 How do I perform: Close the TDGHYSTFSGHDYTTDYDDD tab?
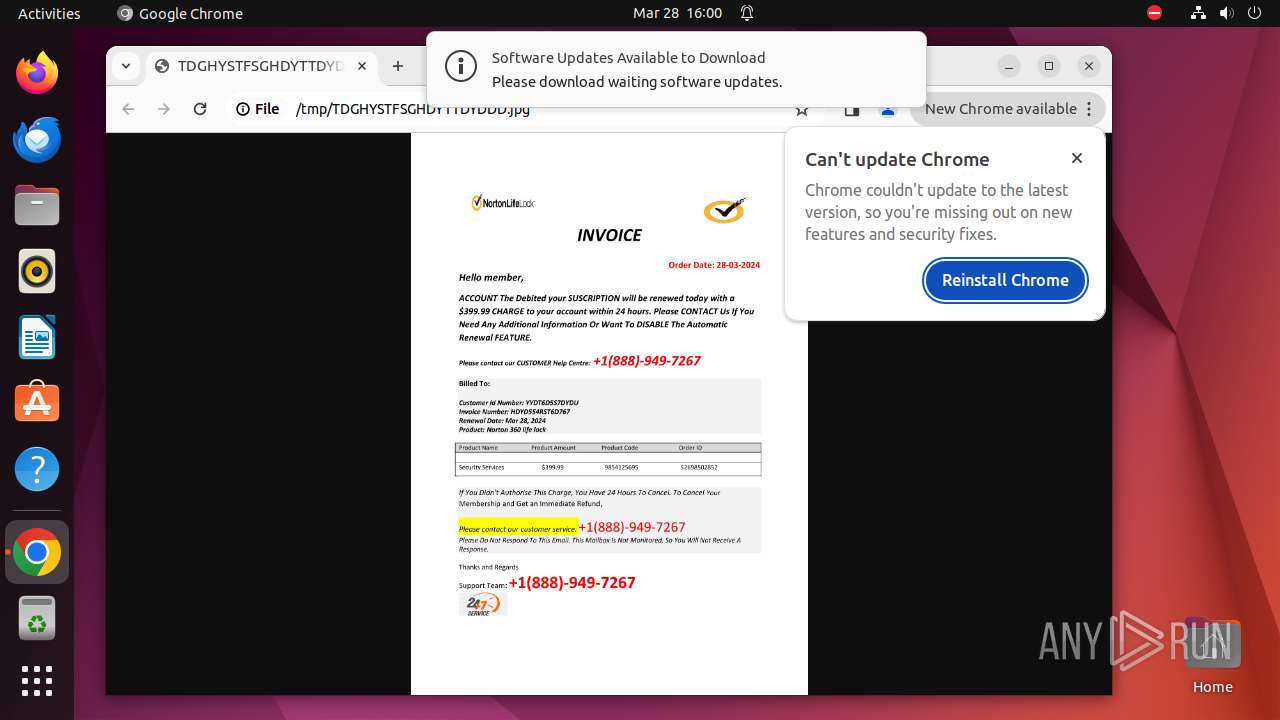(362, 66)
